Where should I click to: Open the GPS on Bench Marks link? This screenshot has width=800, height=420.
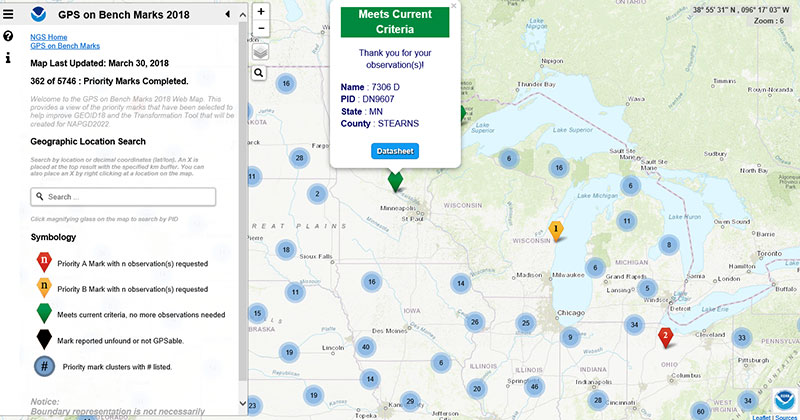coord(65,46)
